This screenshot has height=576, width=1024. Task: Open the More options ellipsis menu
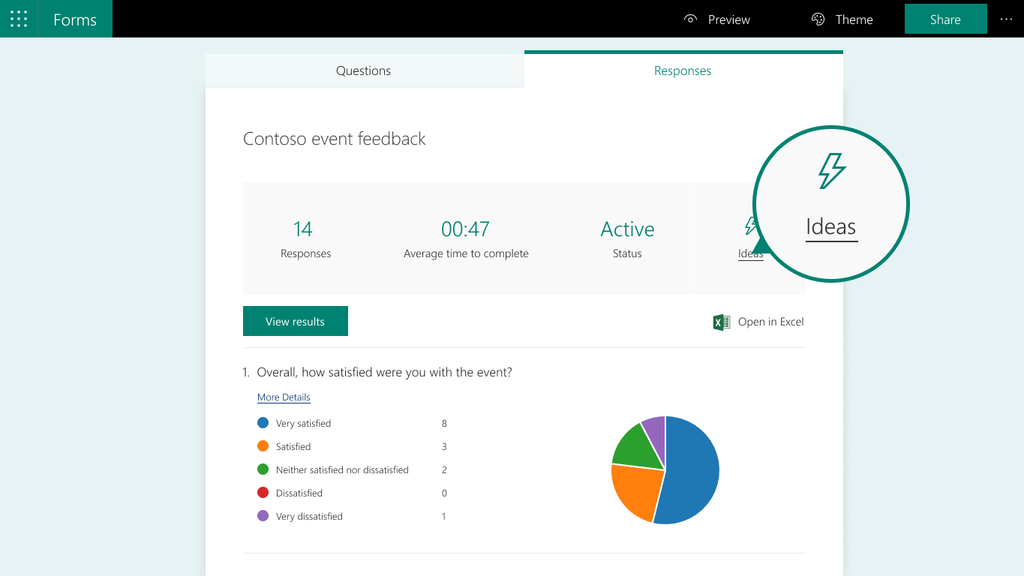pos(1006,18)
